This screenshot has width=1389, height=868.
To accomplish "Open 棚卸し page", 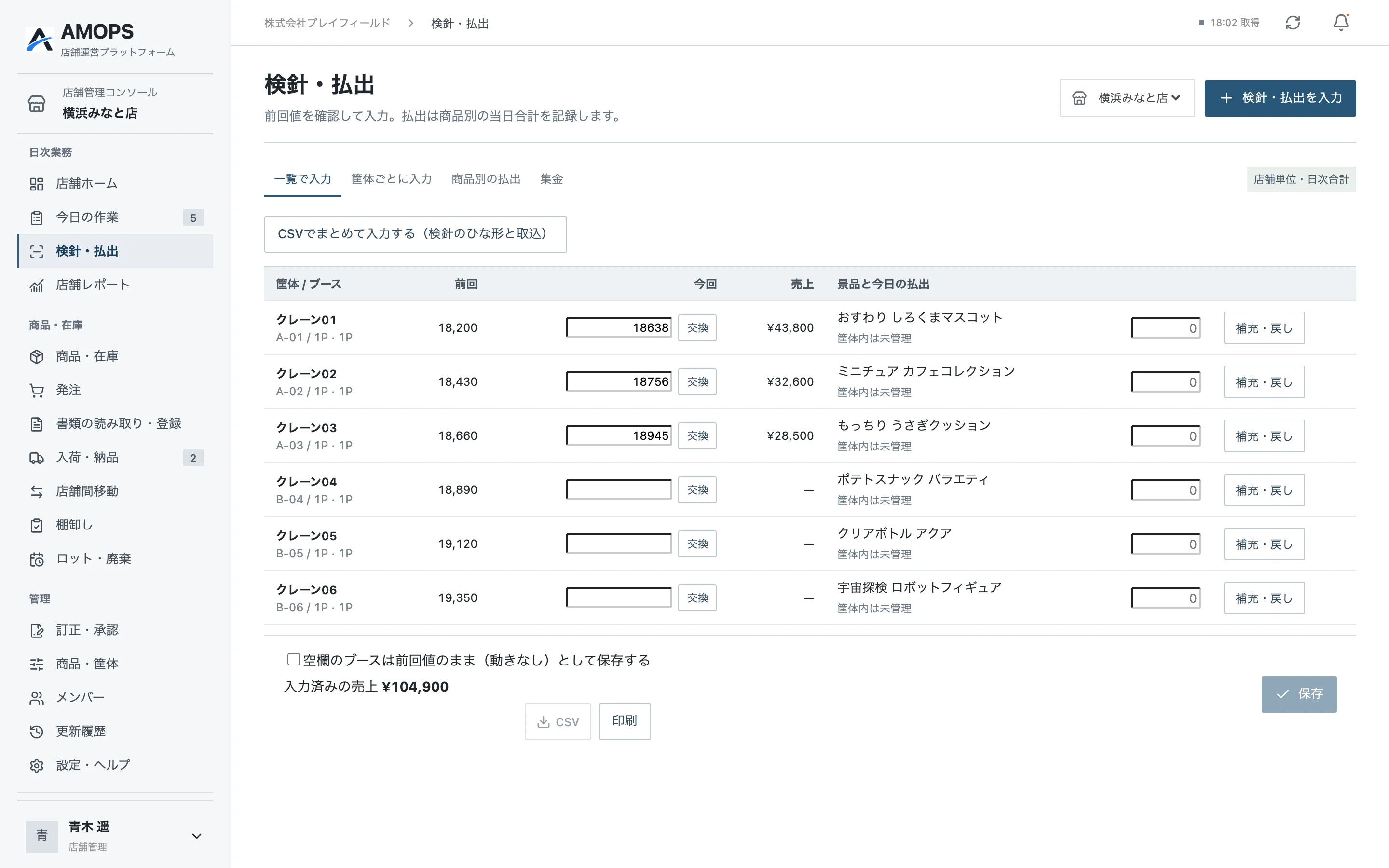I will coord(115,525).
